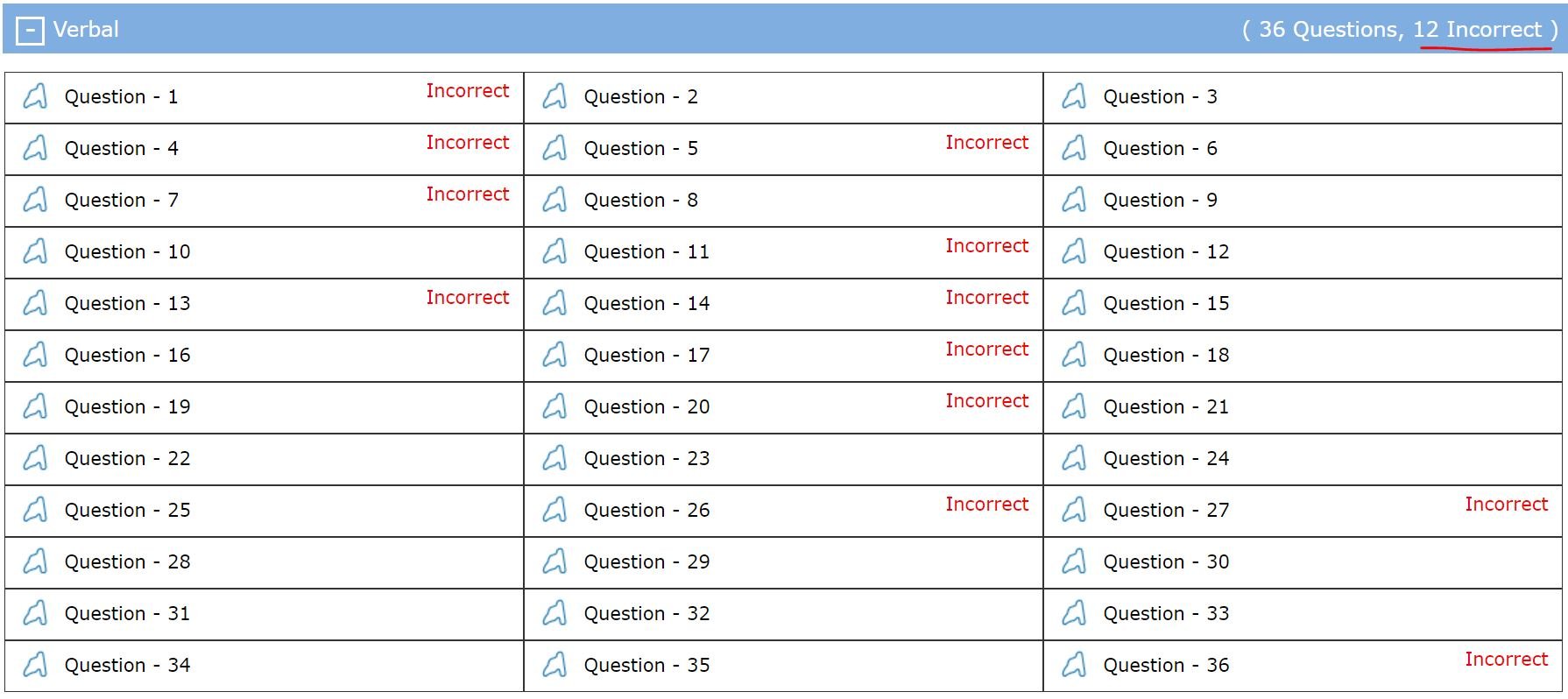Image resolution: width=1568 pixels, height=699 pixels.
Task: Select the Question 27 icon
Action: (x=1074, y=510)
